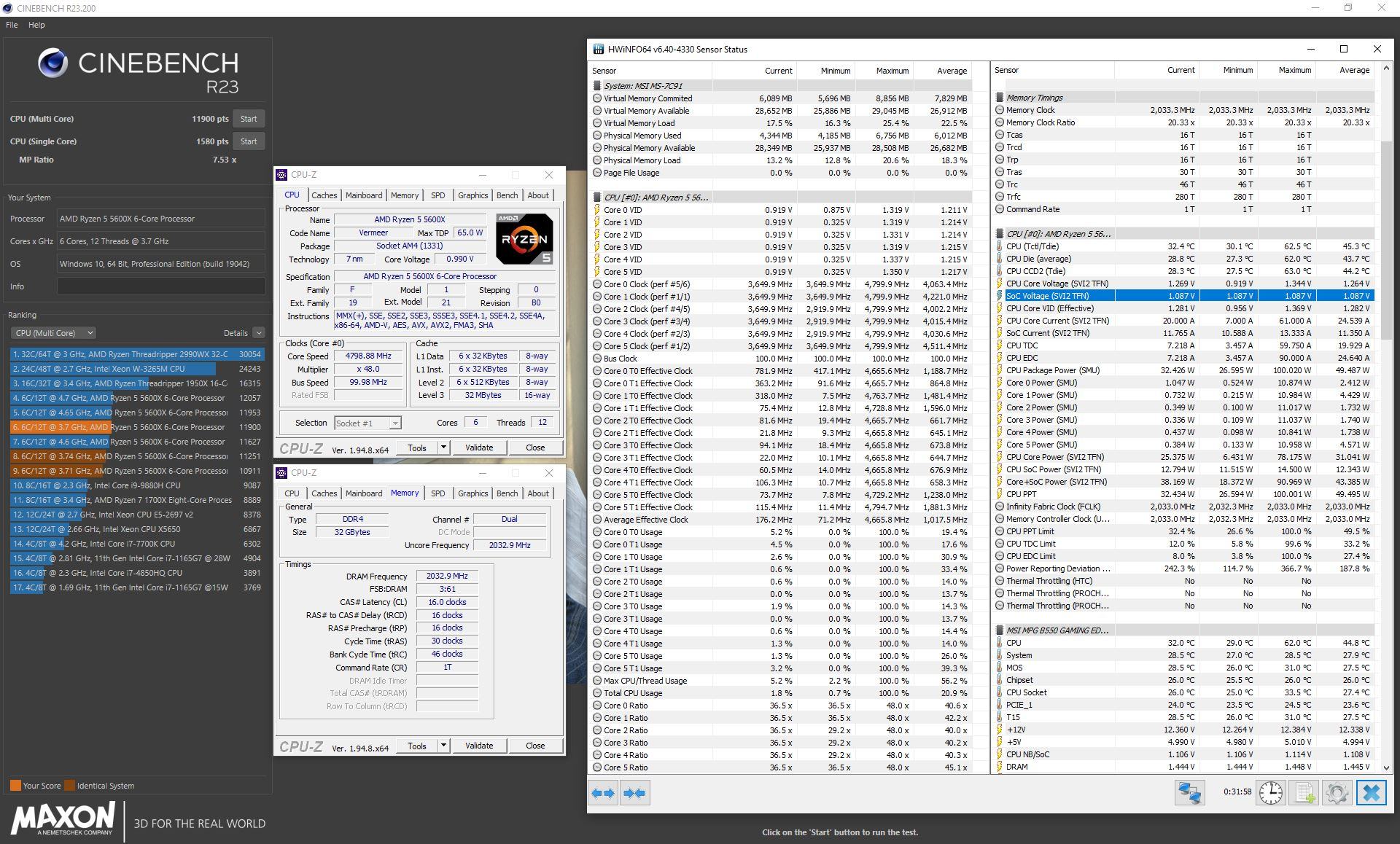Expand ranking Details chevron
The height and width of the screenshot is (844, 1400).
(258, 333)
